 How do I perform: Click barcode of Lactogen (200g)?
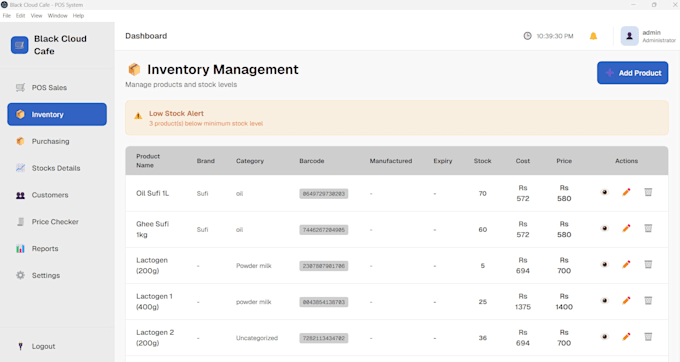click(x=324, y=266)
